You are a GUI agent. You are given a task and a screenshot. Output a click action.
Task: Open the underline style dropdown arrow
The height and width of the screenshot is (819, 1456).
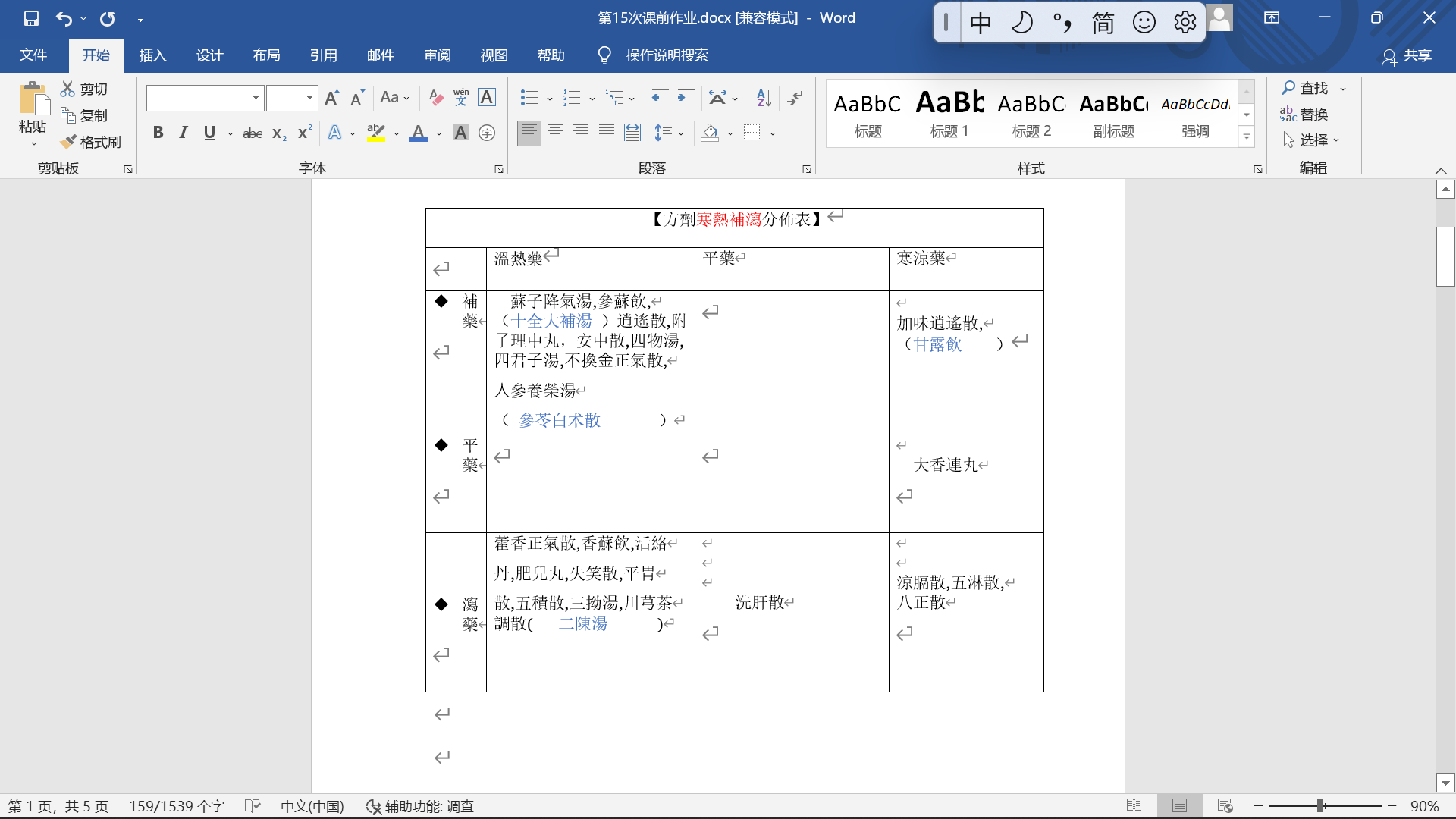[231, 133]
